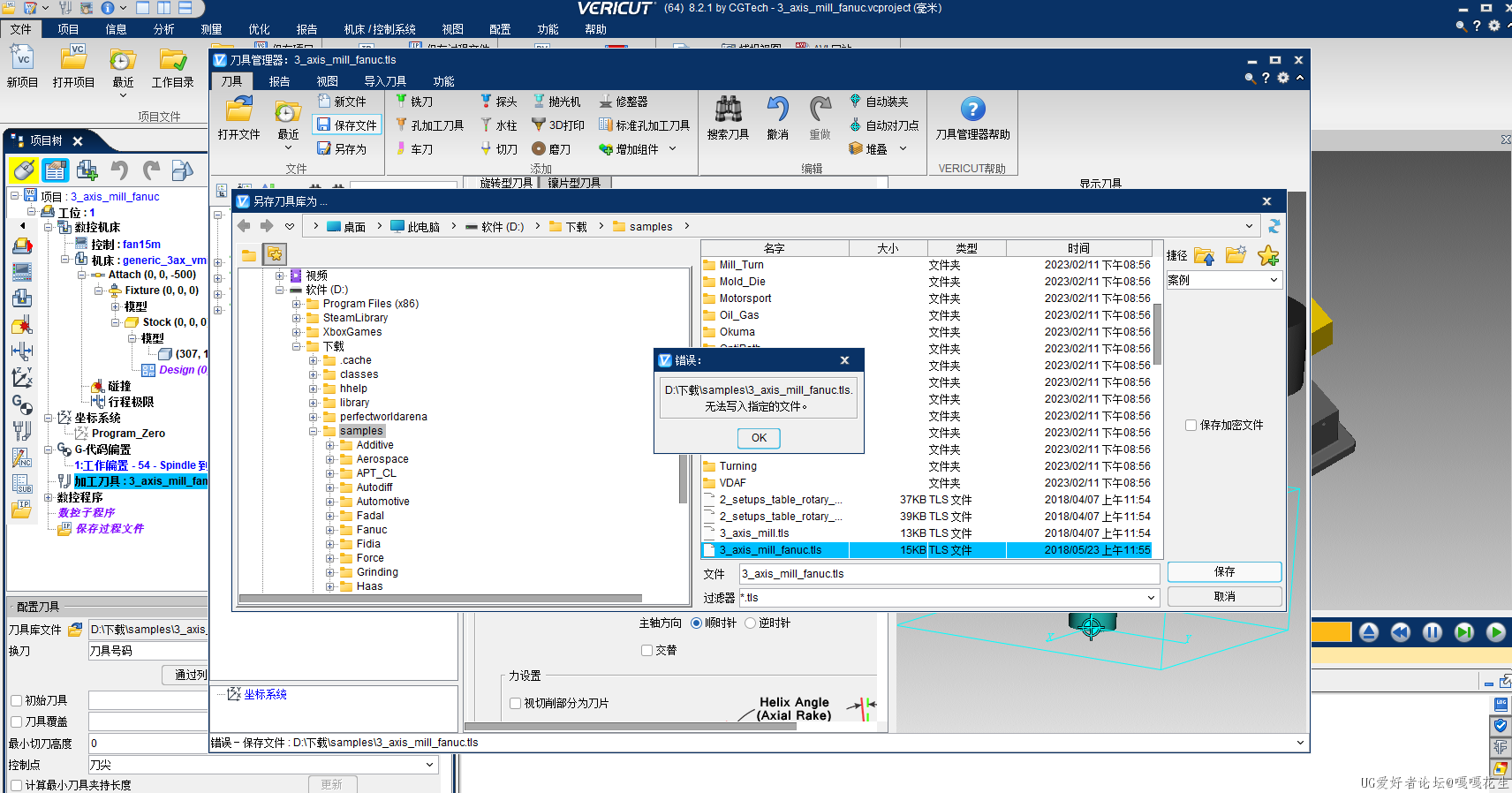The width and height of the screenshot is (1512, 793).
Task: Open the 堆叠 dropdown
Action: (x=903, y=149)
